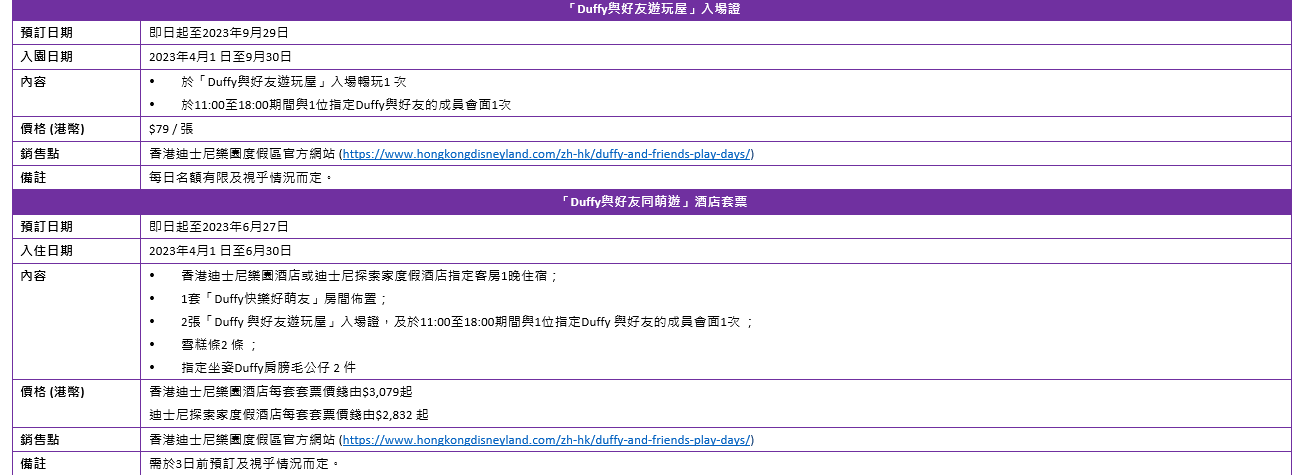
Task: Select the bullet item 入場暢玩1次
Action: 293,81
